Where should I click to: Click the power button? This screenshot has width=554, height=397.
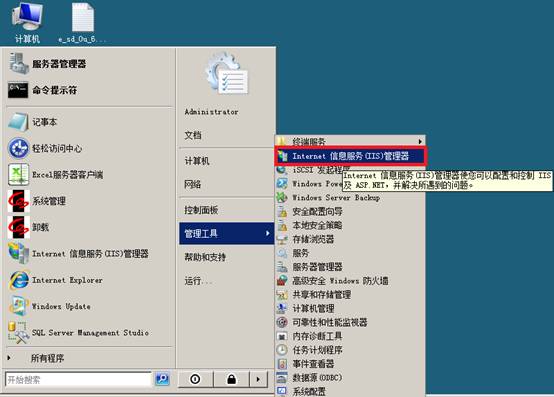195,379
